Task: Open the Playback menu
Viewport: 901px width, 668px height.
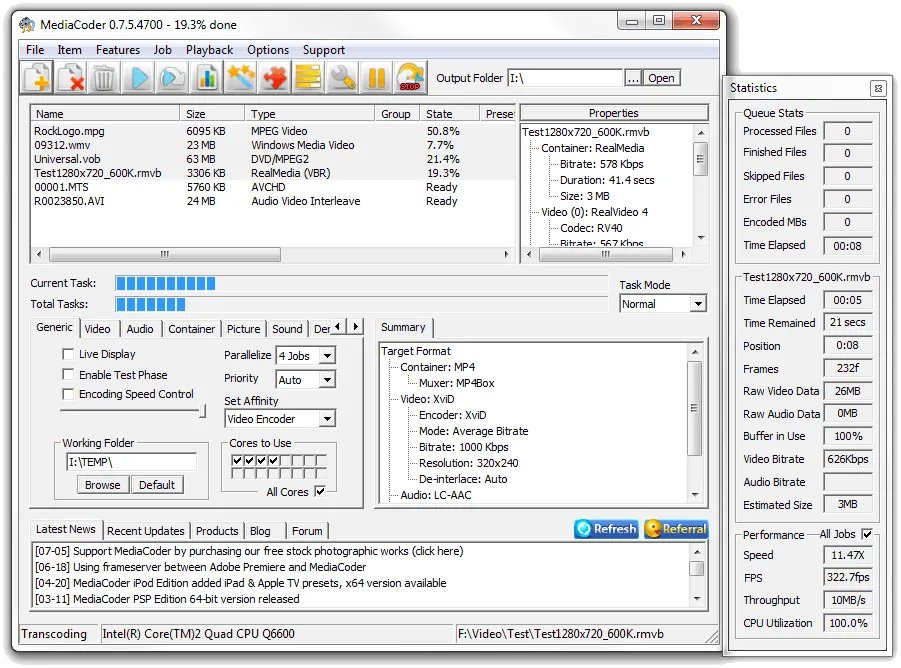Action: (x=209, y=50)
